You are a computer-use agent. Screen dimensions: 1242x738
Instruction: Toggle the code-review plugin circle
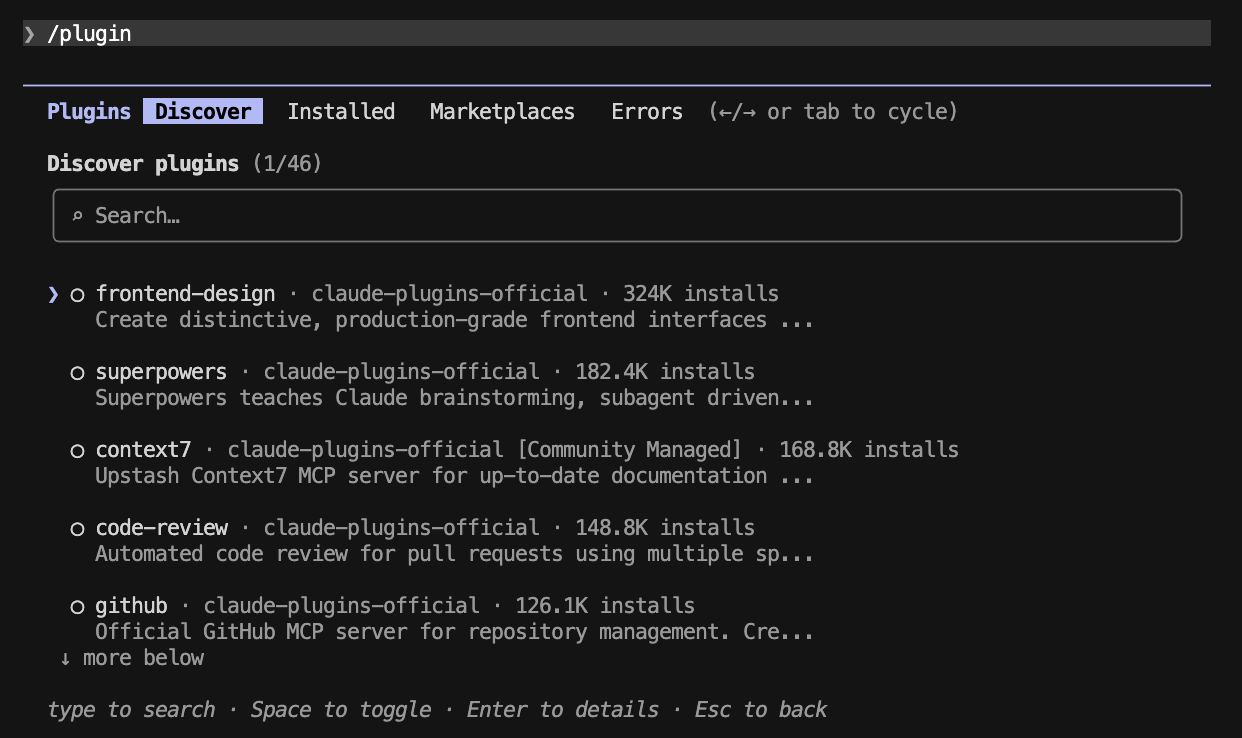point(77,529)
